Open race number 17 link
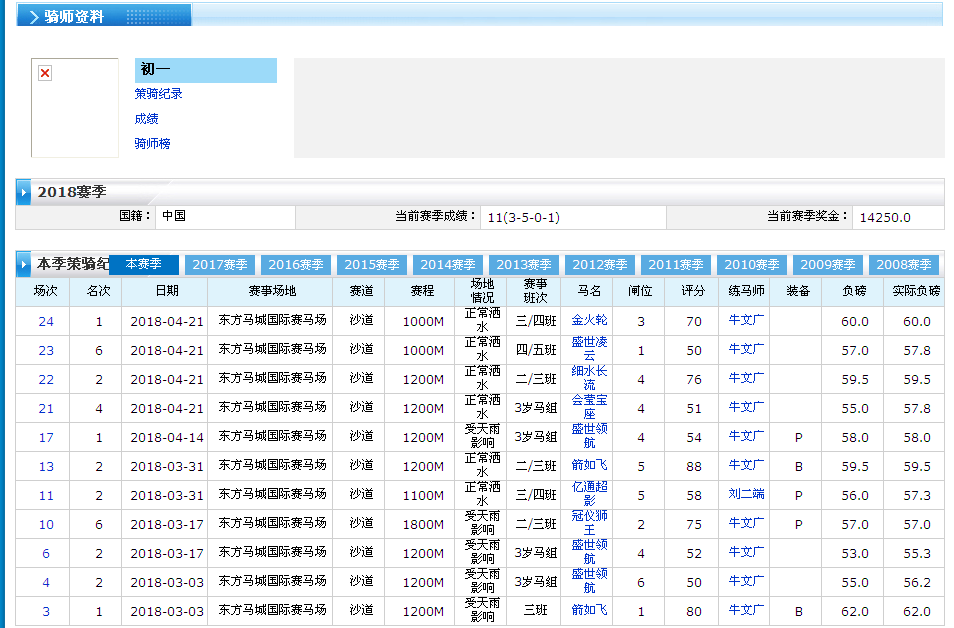 coord(46,438)
